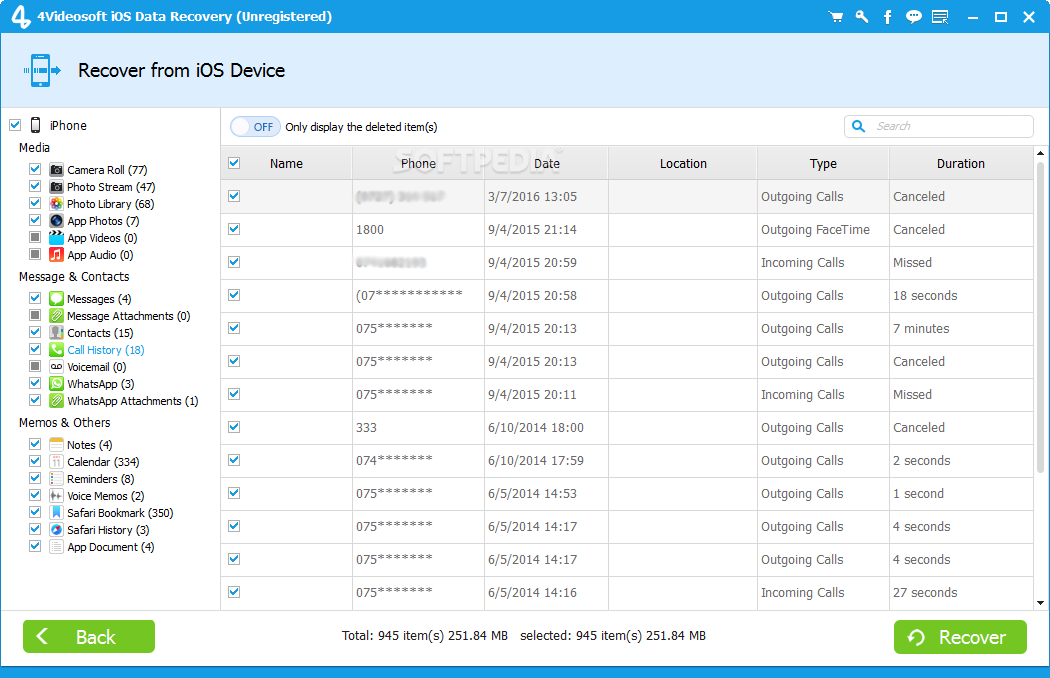
Task: Click the scrollbar up arrow
Action: (1041, 153)
